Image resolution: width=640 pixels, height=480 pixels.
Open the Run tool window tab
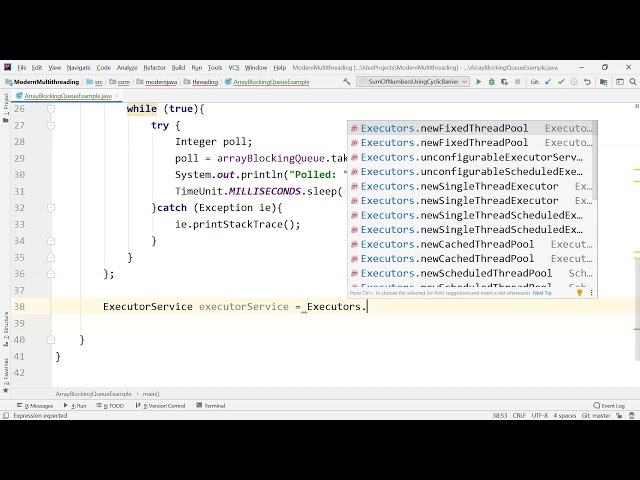pyautogui.click(x=75, y=406)
